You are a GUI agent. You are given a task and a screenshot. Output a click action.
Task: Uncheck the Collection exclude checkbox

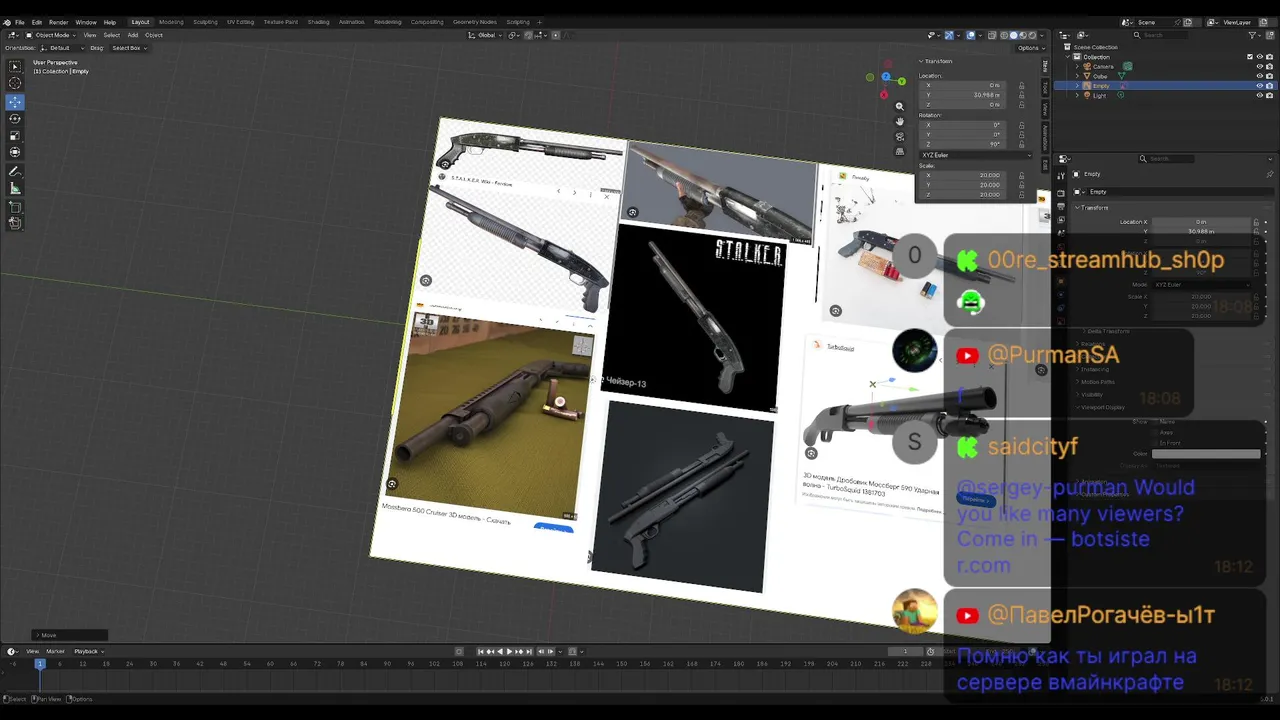coord(1250,57)
